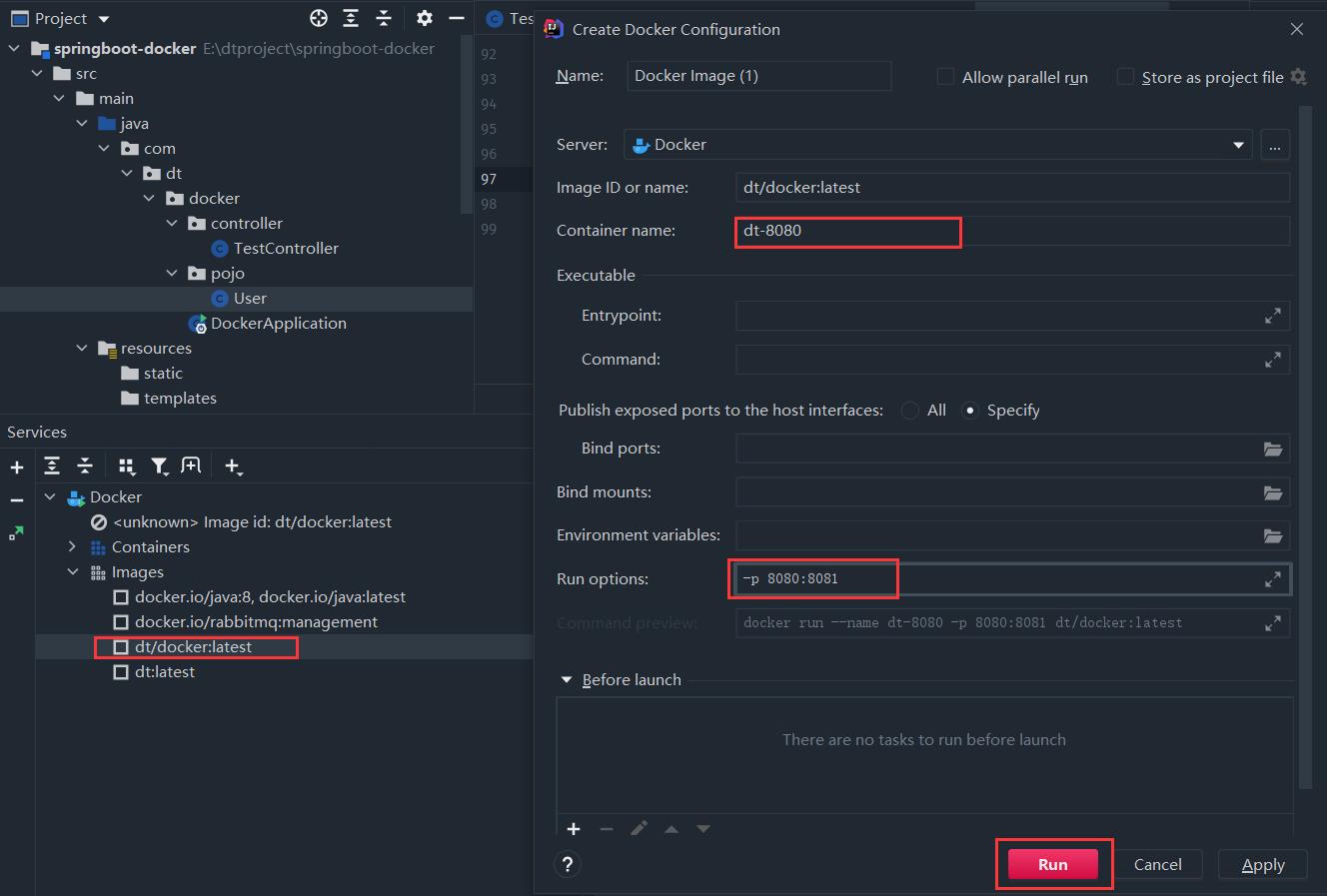The width and height of the screenshot is (1327, 896).
Task: Collapse the springboot-docker project node
Action: [x=14, y=48]
